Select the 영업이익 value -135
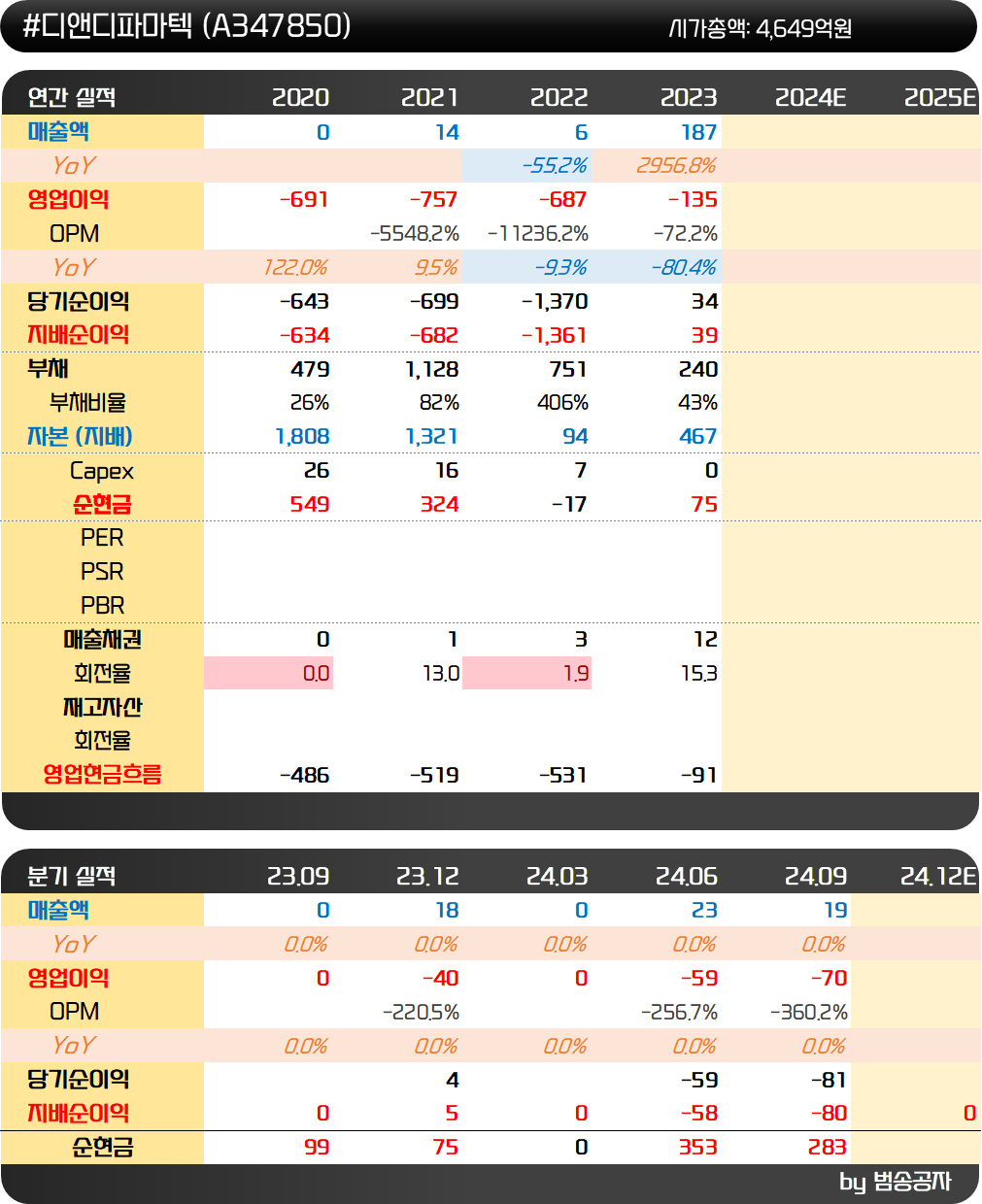Screen dimensions: 982x1204 (693, 200)
